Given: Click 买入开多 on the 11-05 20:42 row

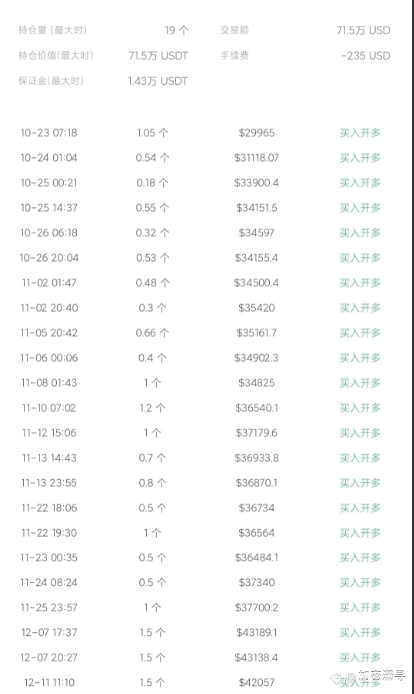Looking at the screenshot, I should (360, 333).
